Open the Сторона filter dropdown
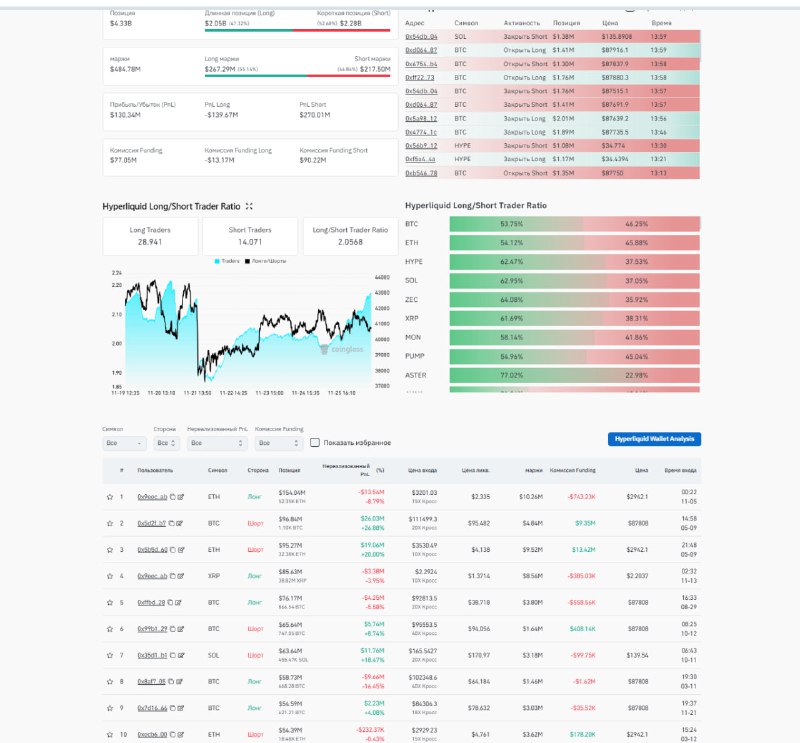 166,443
